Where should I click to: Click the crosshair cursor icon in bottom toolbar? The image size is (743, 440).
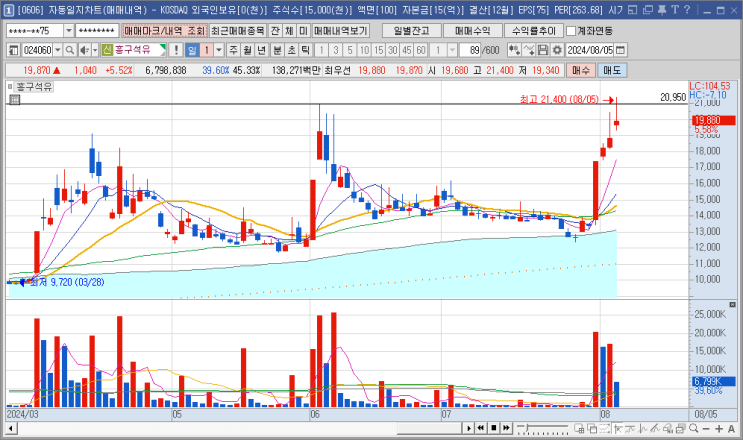coord(617,429)
